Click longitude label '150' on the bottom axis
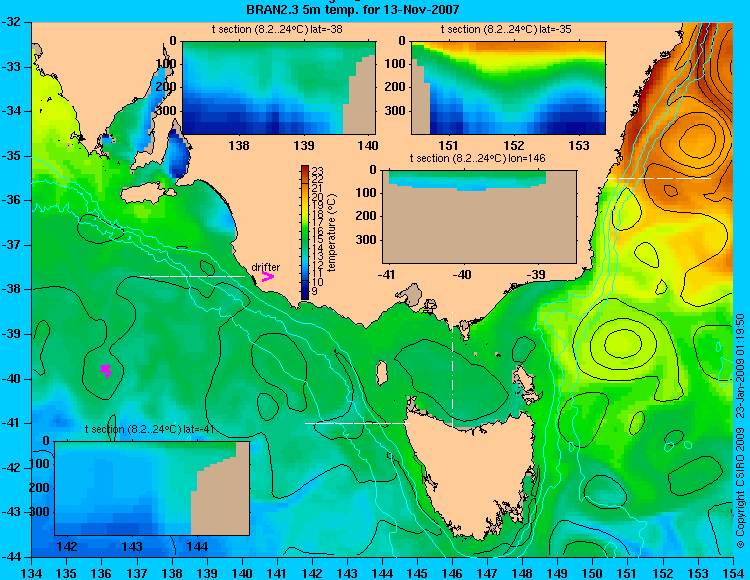 593,573
